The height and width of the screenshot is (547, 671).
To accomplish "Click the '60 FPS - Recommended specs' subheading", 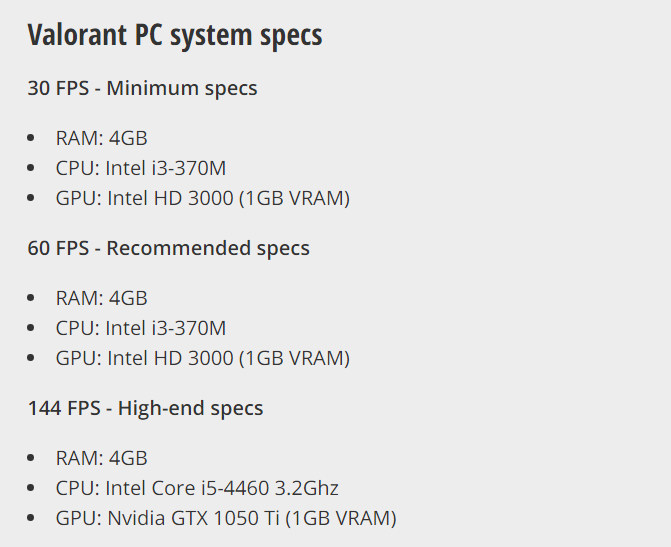I will [x=168, y=248].
